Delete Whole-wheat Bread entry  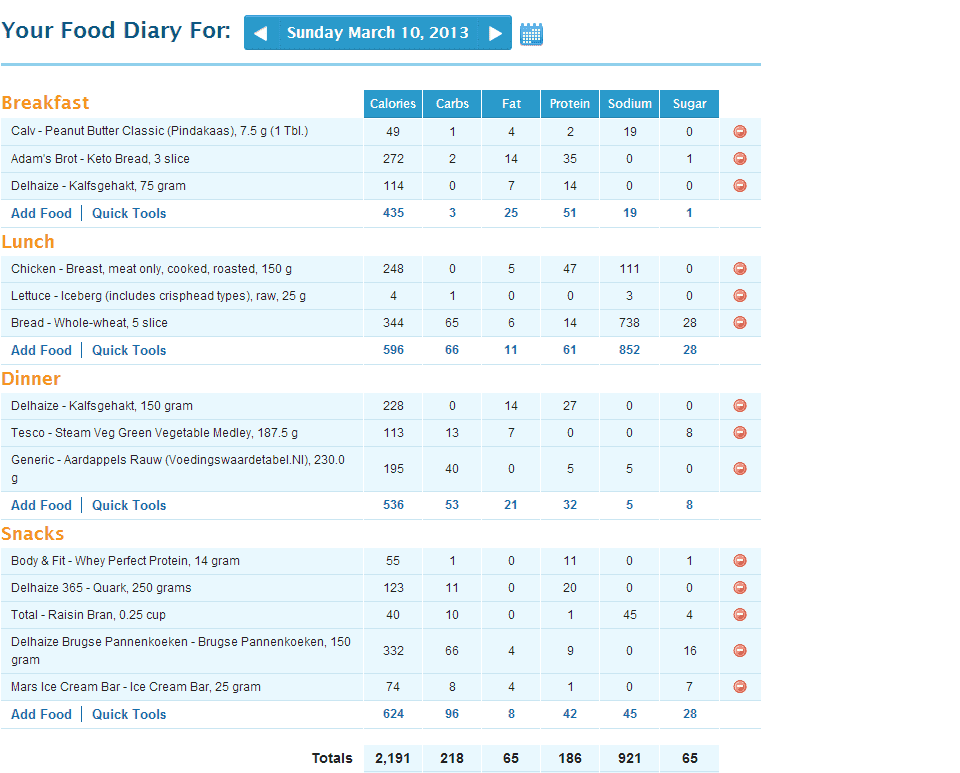pyautogui.click(x=740, y=323)
